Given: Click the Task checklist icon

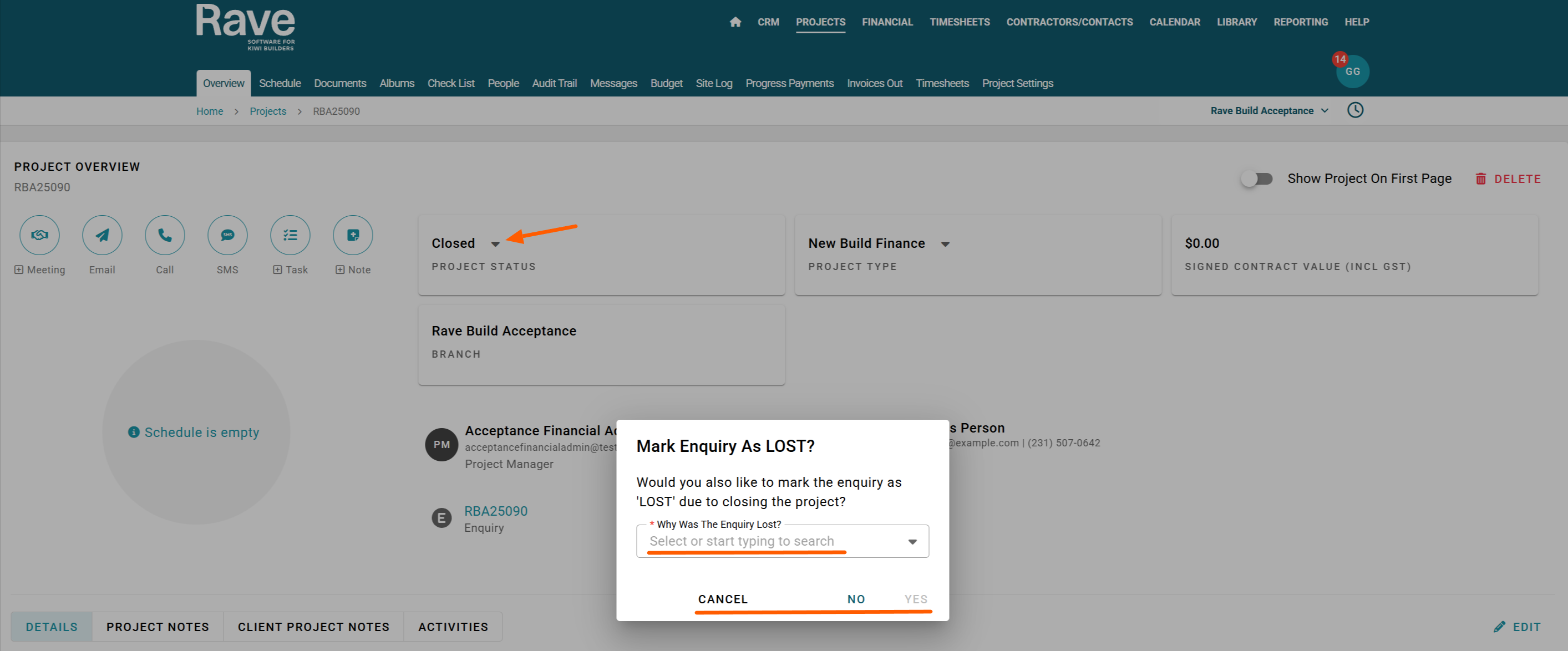Looking at the screenshot, I should click(x=290, y=235).
